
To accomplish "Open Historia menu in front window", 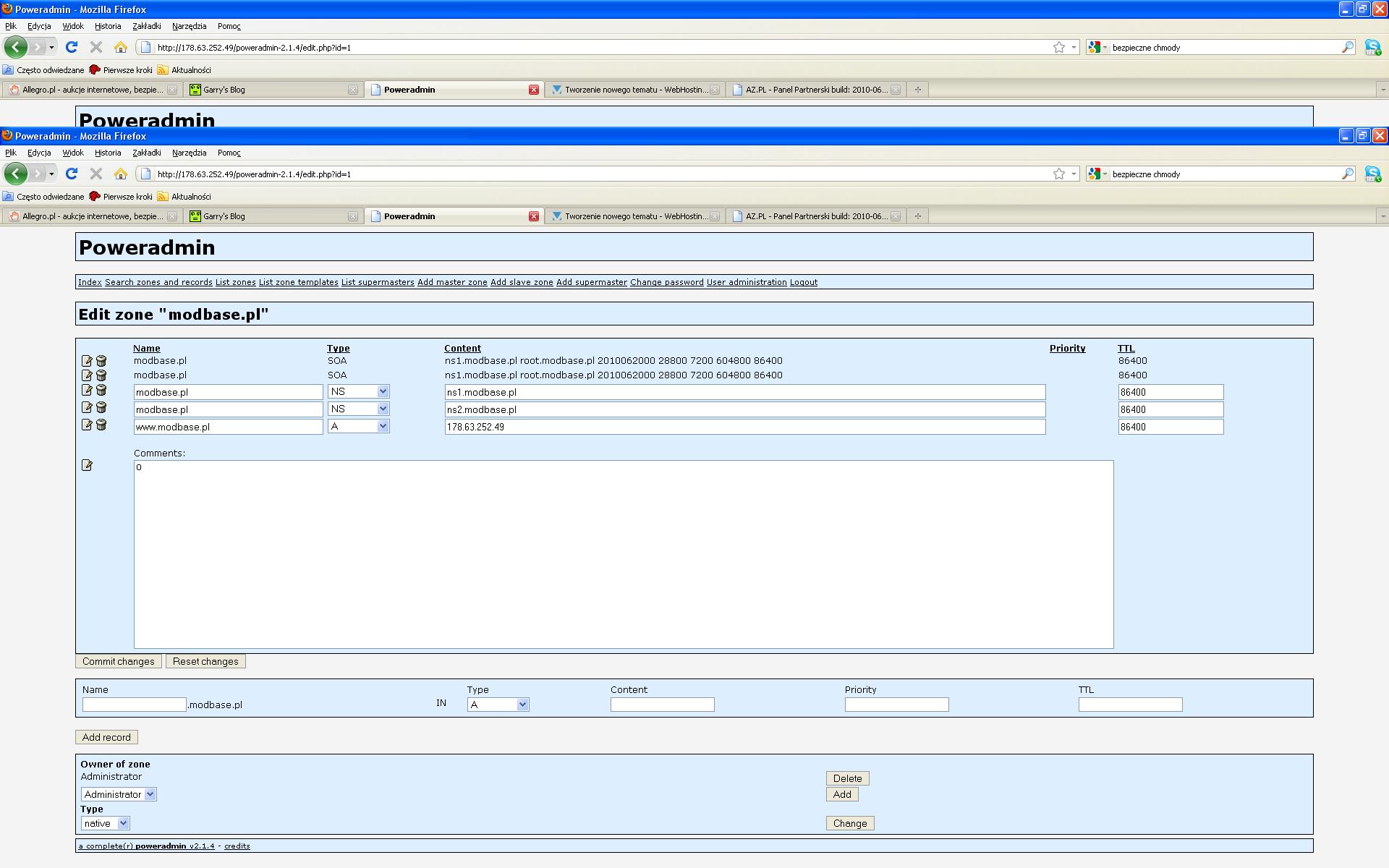I will pyautogui.click(x=108, y=153).
